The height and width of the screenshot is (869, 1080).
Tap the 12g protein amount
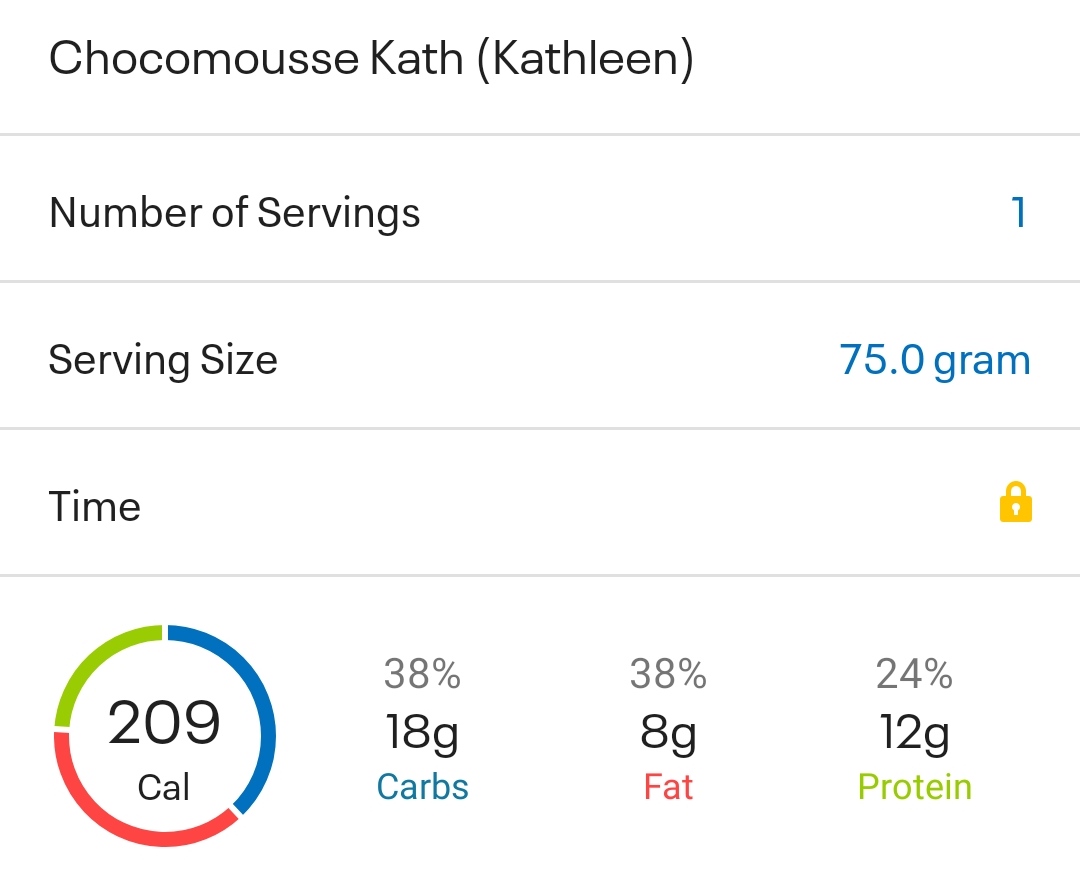click(x=914, y=734)
